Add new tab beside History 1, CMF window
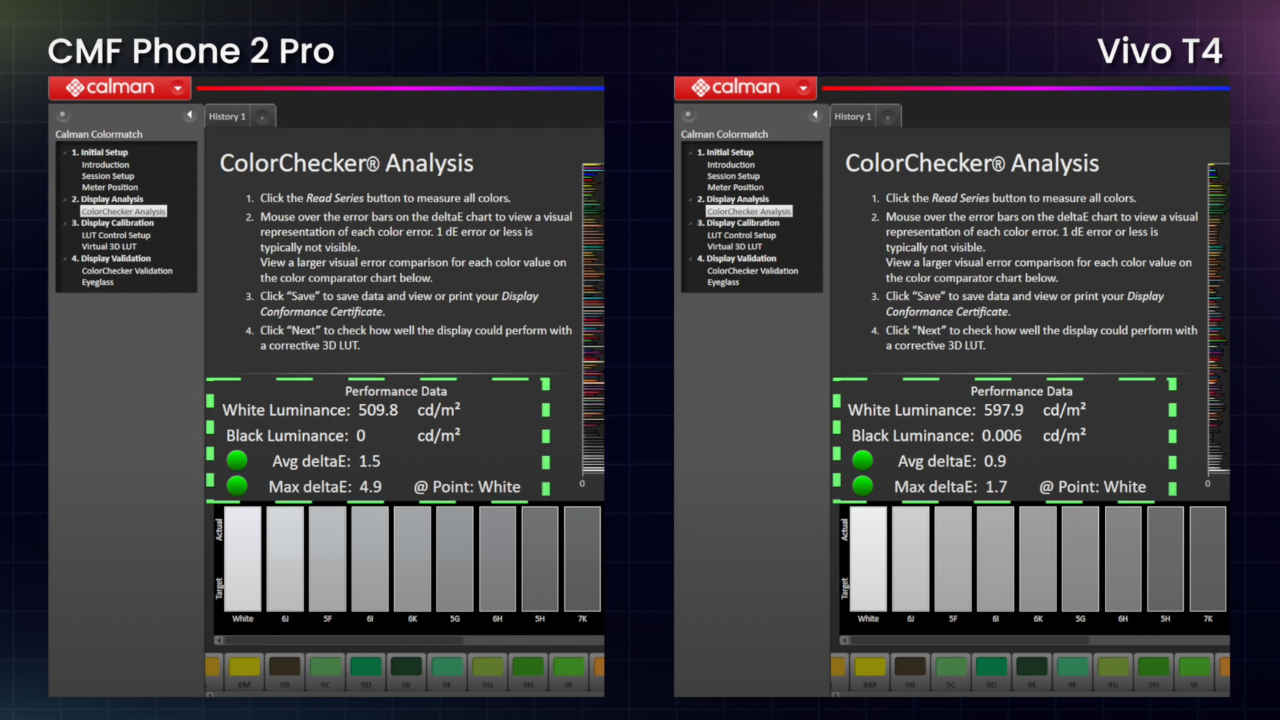 click(262, 117)
